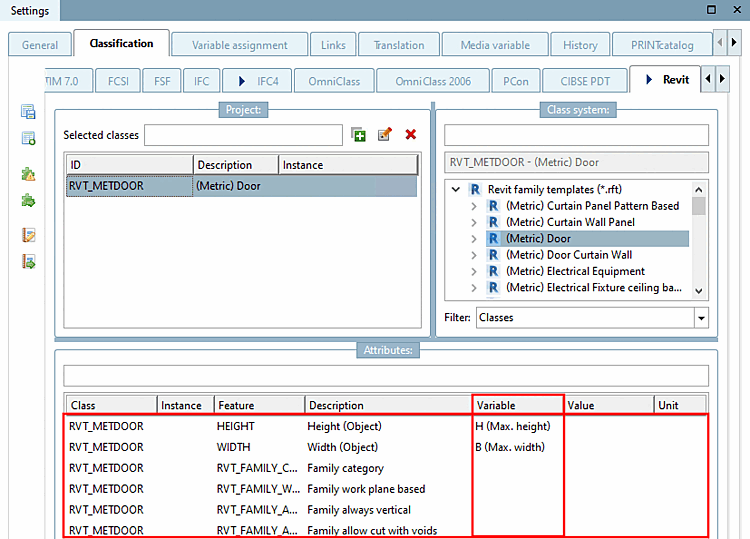Click the edit class pencil icon
Screen dimensions: 750x539
click(x=384, y=135)
